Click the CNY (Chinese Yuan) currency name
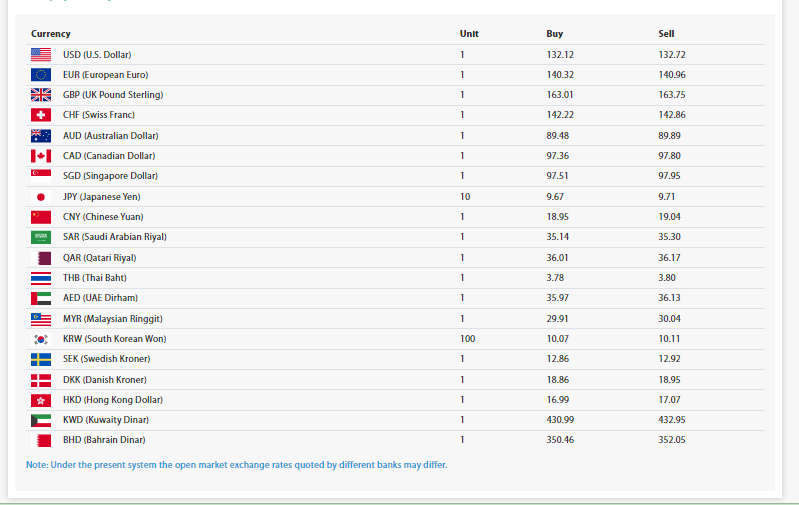The width and height of the screenshot is (799, 505). tap(105, 217)
